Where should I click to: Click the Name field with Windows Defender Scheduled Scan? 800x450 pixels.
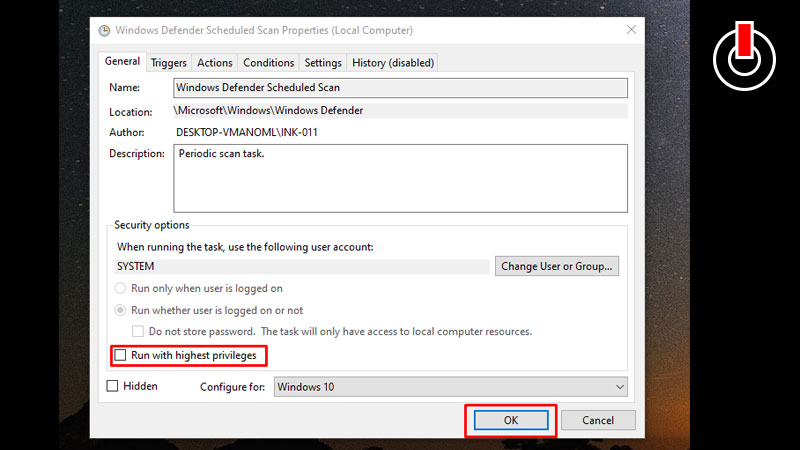click(x=401, y=88)
